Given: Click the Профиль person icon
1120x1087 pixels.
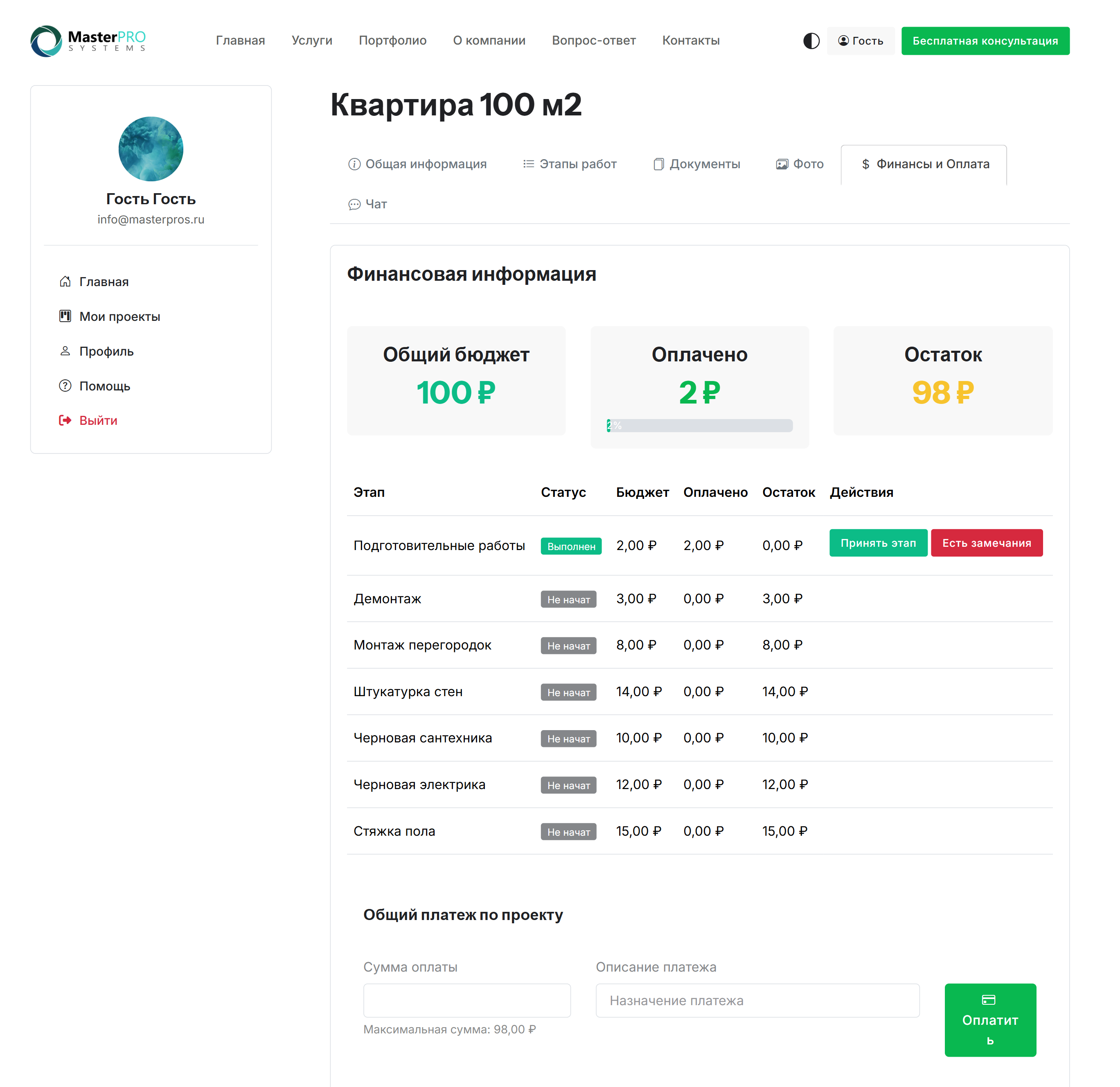Looking at the screenshot, I should (x=65, y=351).
